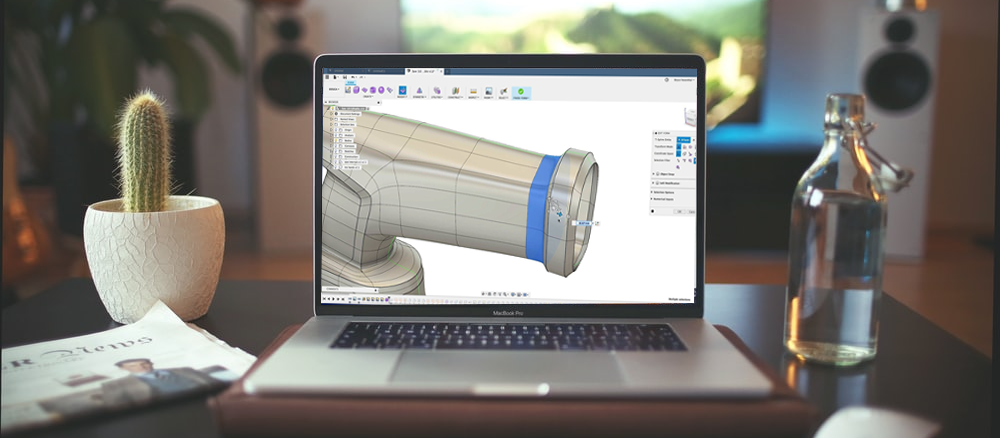Expand Soft Modification section

(654, 183)
